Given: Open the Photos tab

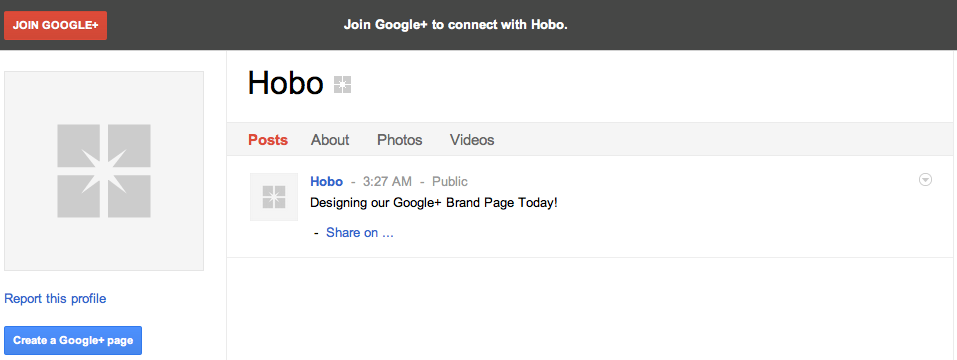Looking at the screenshot, I should click(x=400, y=140).
